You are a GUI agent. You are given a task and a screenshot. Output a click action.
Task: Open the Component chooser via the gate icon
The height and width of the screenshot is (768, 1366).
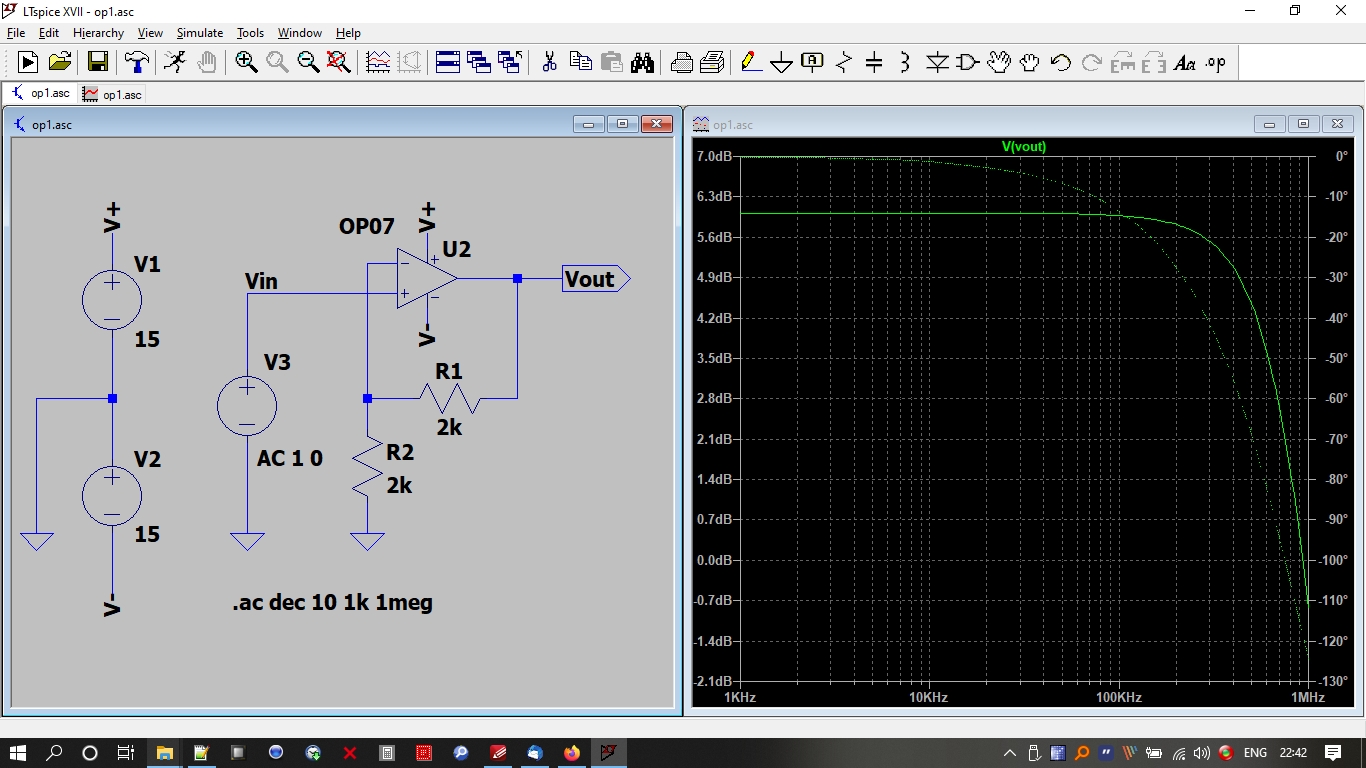coord(967,62)
